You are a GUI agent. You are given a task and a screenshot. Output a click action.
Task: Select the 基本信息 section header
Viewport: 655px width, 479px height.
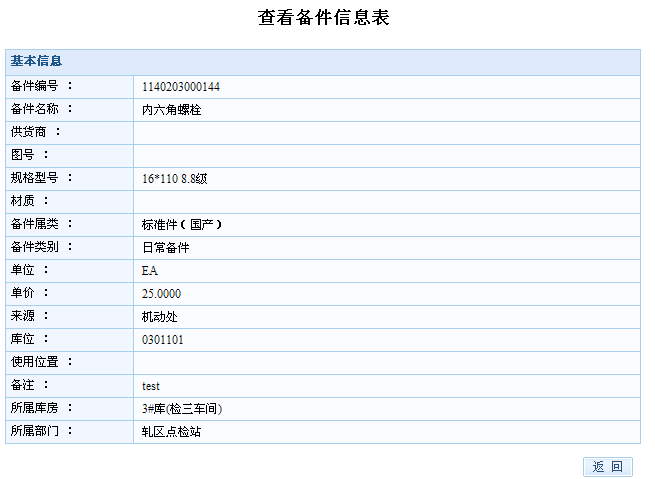(36, 61)
